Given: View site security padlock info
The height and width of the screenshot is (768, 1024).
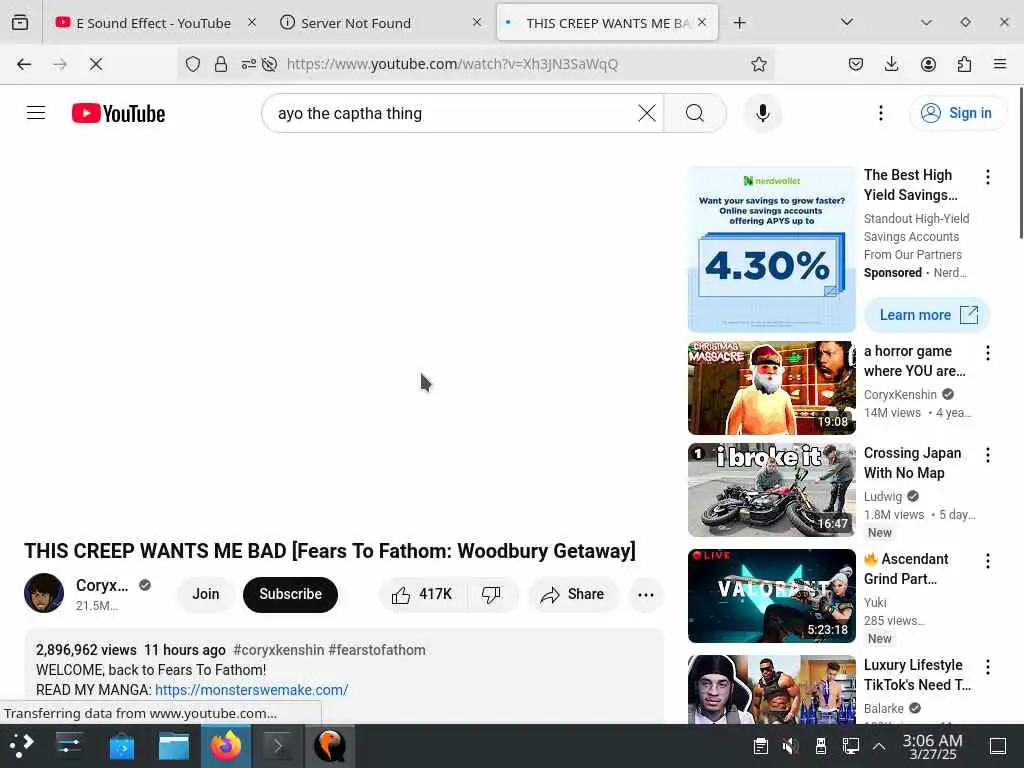Looking at the screenshot, I should click(x=221, y=64).
